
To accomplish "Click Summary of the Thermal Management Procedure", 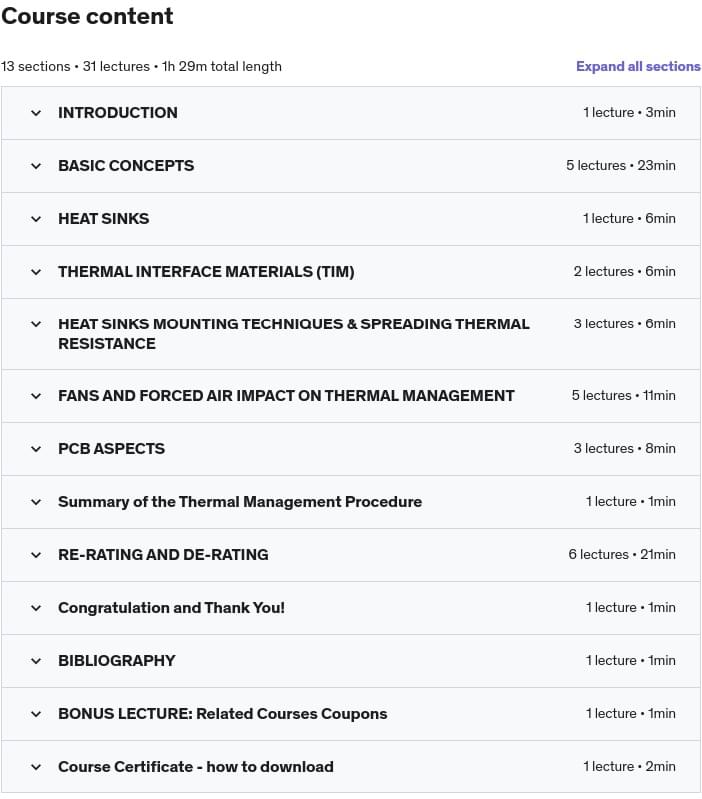I will (240, 502).
